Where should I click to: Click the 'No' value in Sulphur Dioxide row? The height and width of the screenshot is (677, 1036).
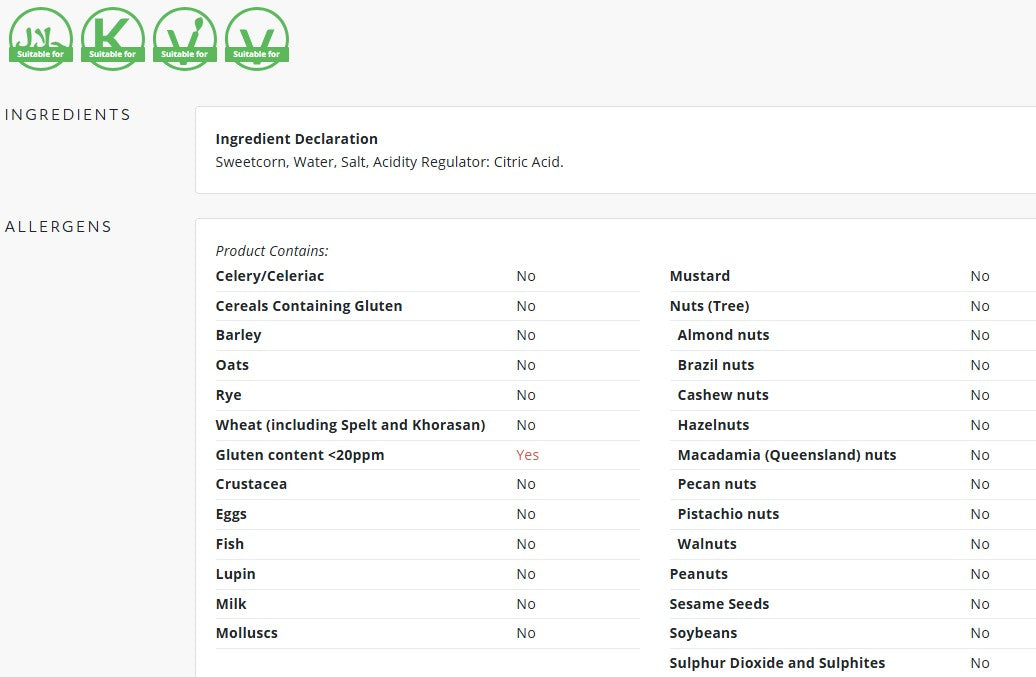(980, 663)
